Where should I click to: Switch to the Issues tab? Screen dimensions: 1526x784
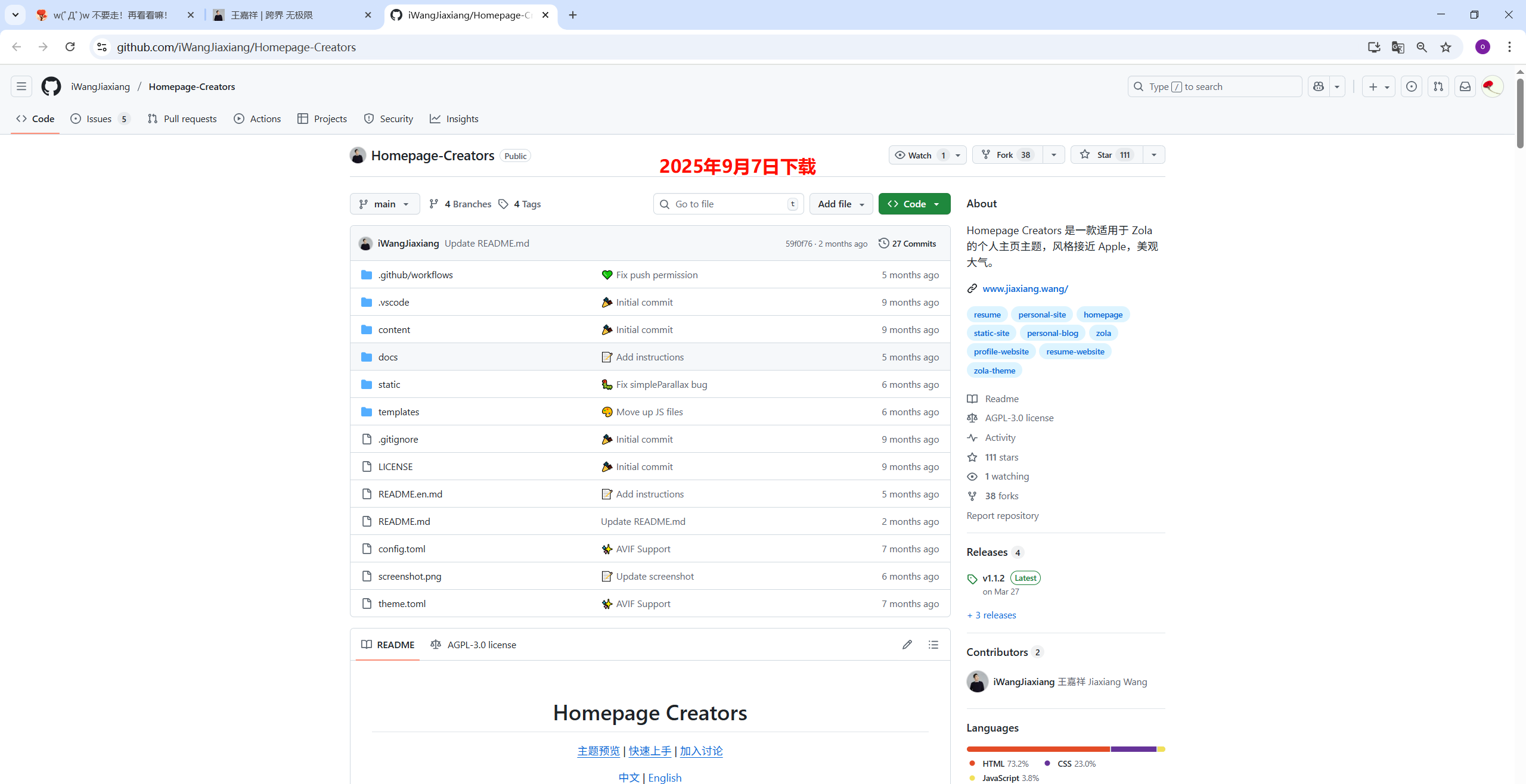pyautogui.click(x=100, y=119)
